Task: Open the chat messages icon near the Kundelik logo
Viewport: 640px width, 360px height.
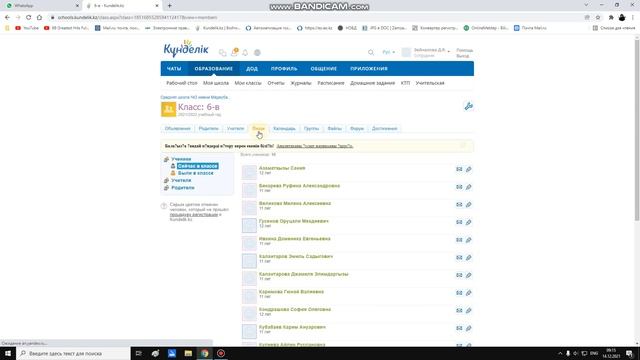Action: coord(222,53)
